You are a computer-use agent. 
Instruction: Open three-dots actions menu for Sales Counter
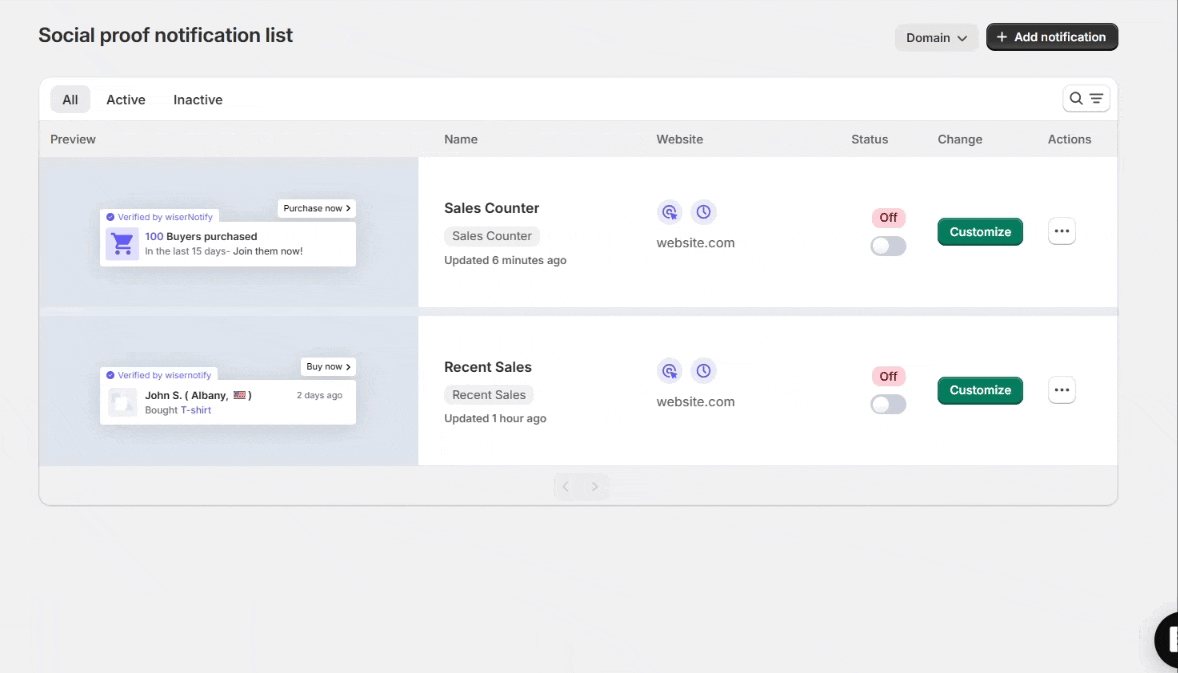(x=1062, y=231)
